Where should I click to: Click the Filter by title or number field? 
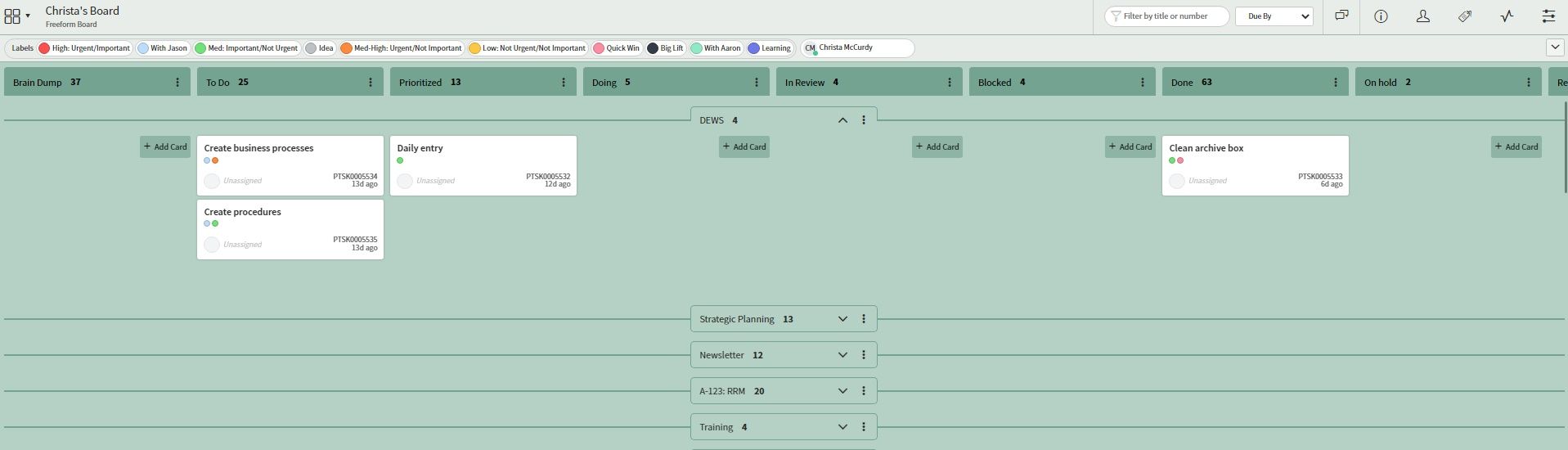[x=1171, y=16]
